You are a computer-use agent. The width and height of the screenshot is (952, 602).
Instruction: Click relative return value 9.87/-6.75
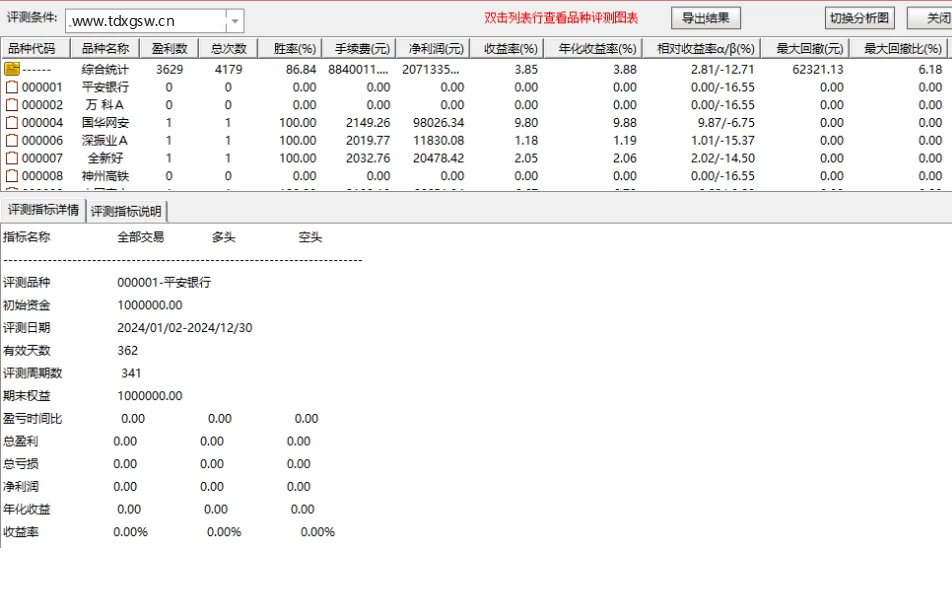726,123
